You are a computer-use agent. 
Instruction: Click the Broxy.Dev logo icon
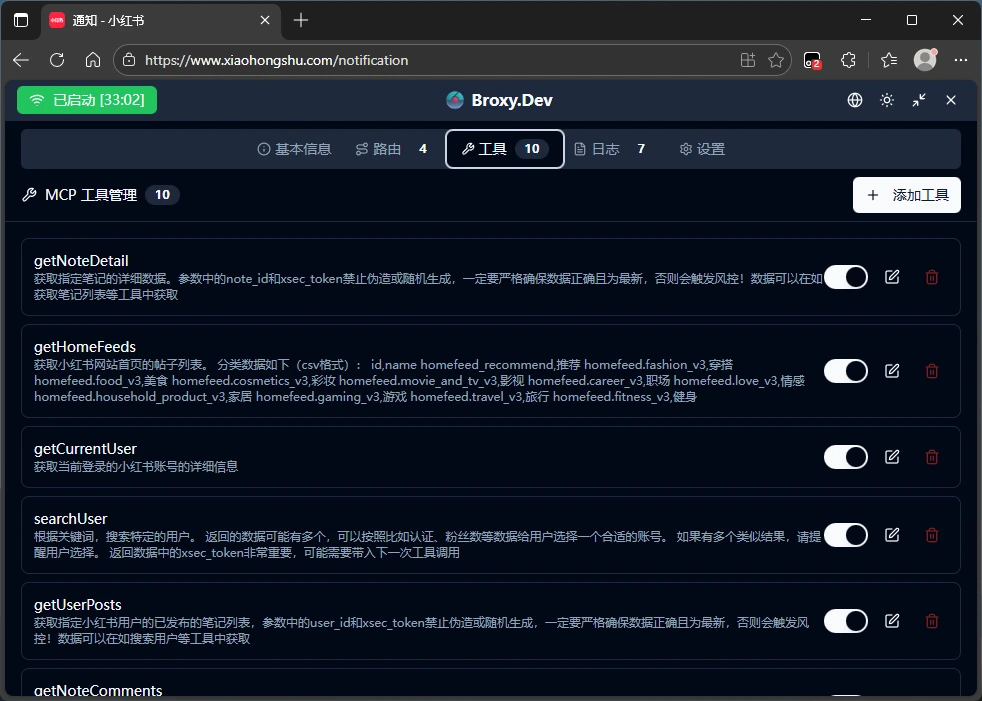pyautogui.click(x=455, y=100)
